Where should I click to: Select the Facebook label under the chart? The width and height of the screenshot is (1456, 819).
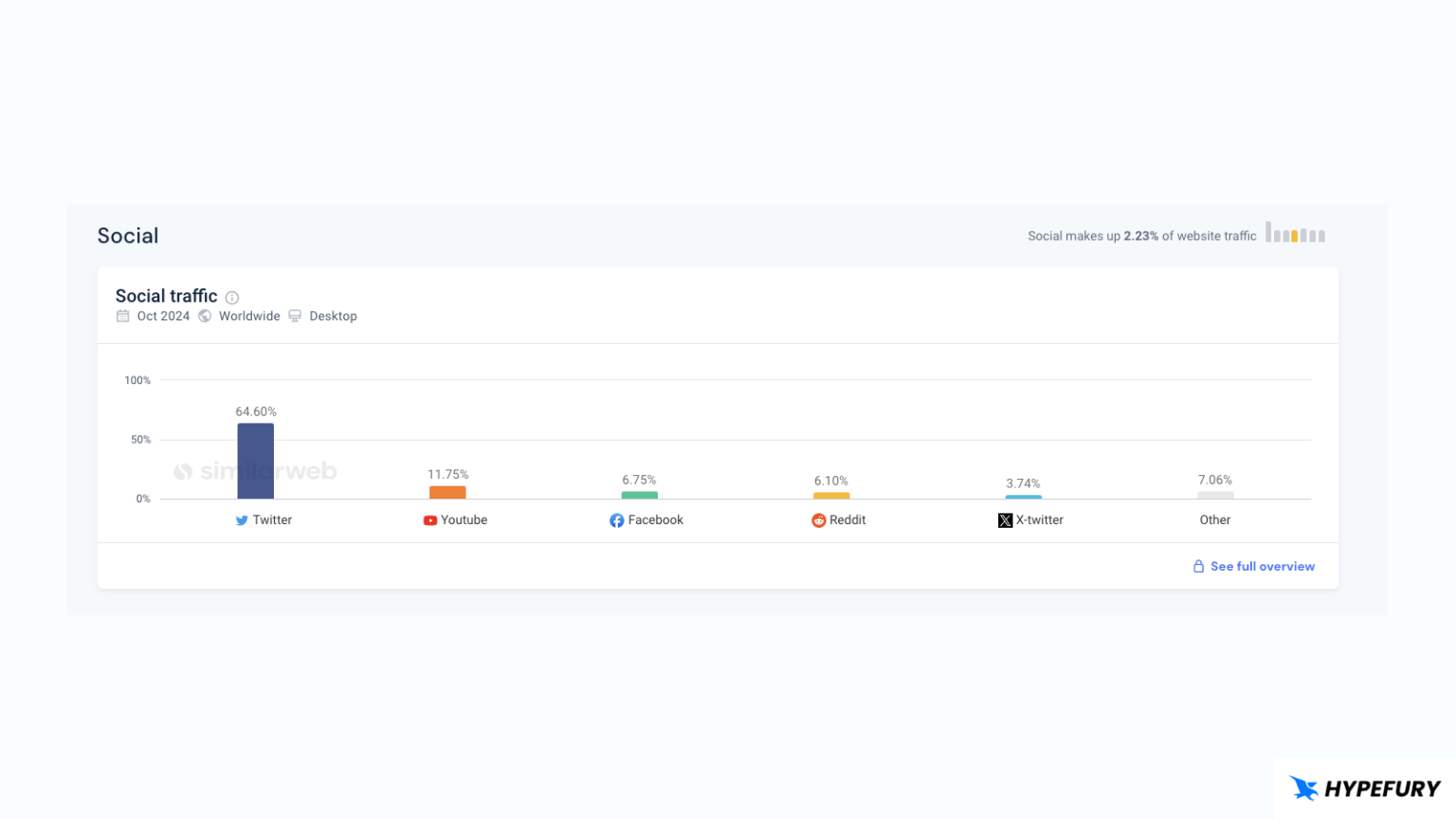(656, 519)
